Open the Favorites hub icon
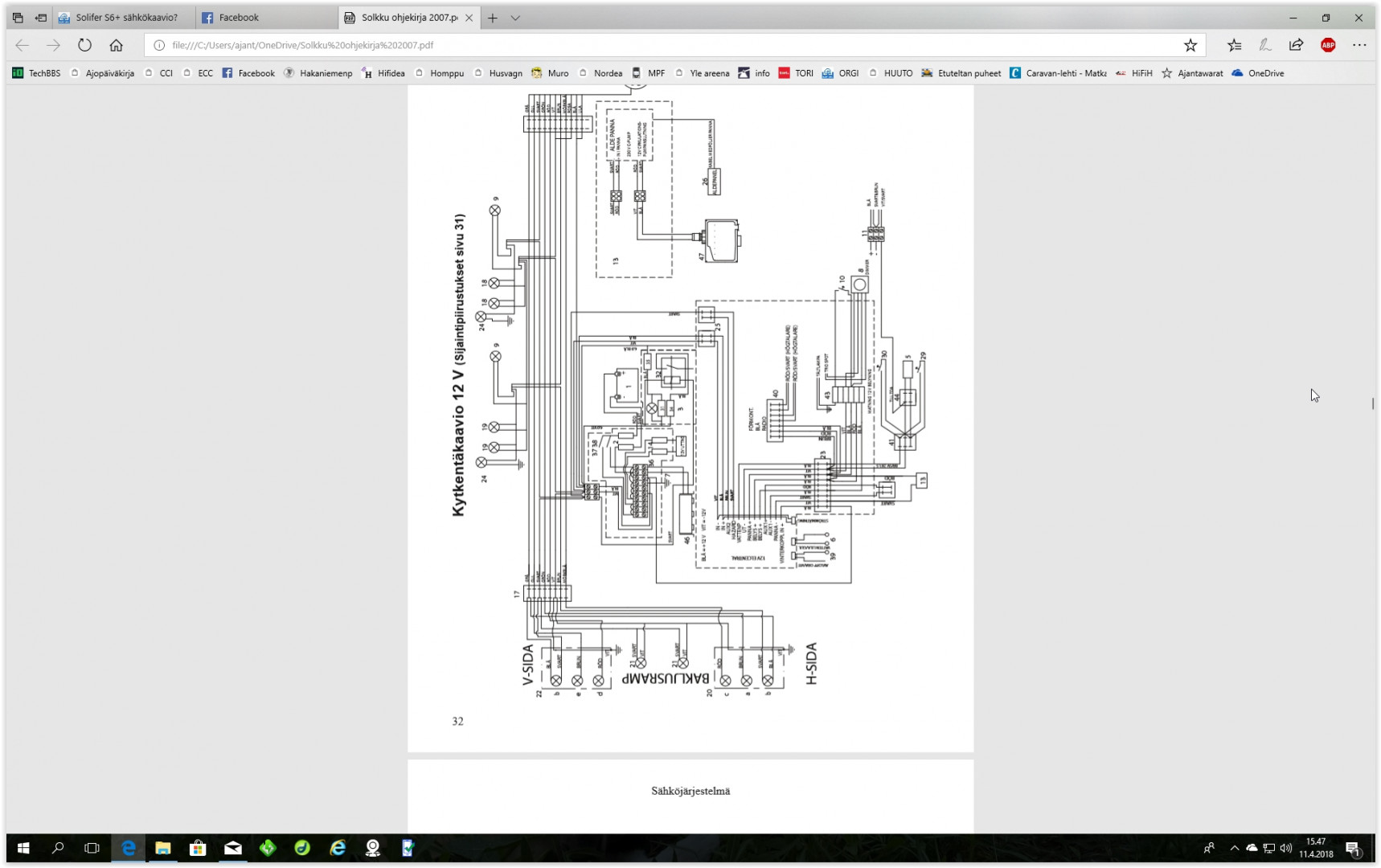The height and width of the screenshot is (868, 1381). point(1234,45)
